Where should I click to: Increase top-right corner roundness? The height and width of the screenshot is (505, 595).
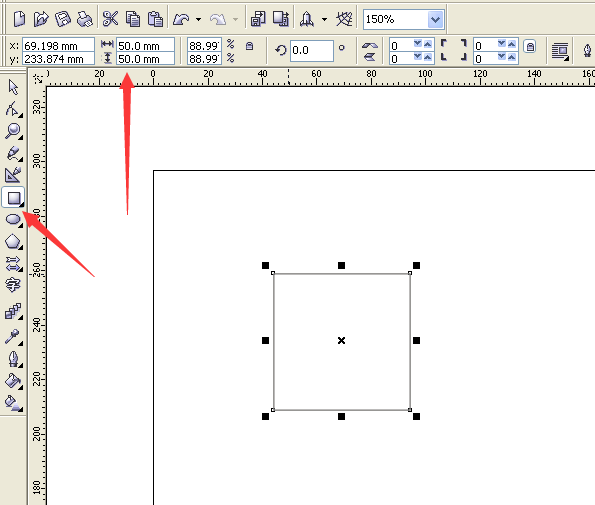point(512,44)
